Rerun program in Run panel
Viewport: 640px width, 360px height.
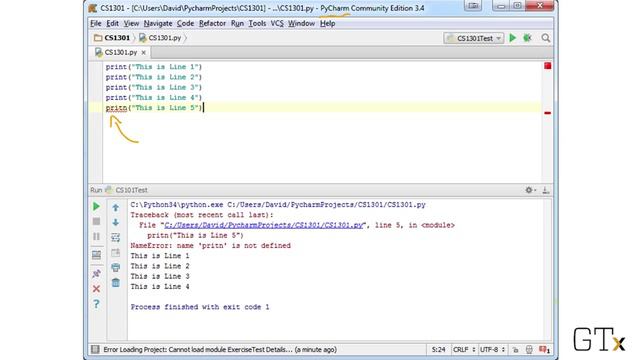(96, 207)
